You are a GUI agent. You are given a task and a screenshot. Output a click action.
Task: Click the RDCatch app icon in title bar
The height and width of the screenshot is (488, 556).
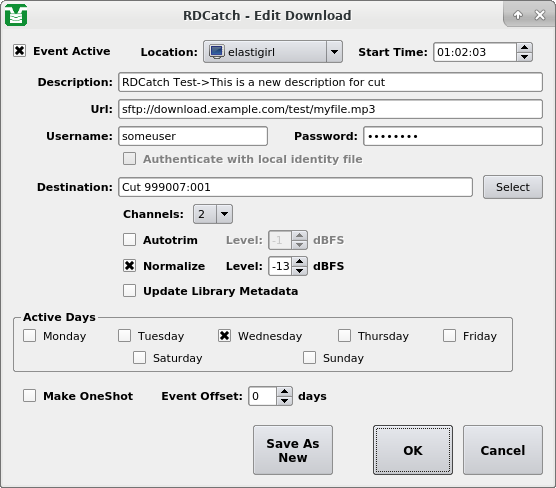pyautogui.click(x=16, y=15)
